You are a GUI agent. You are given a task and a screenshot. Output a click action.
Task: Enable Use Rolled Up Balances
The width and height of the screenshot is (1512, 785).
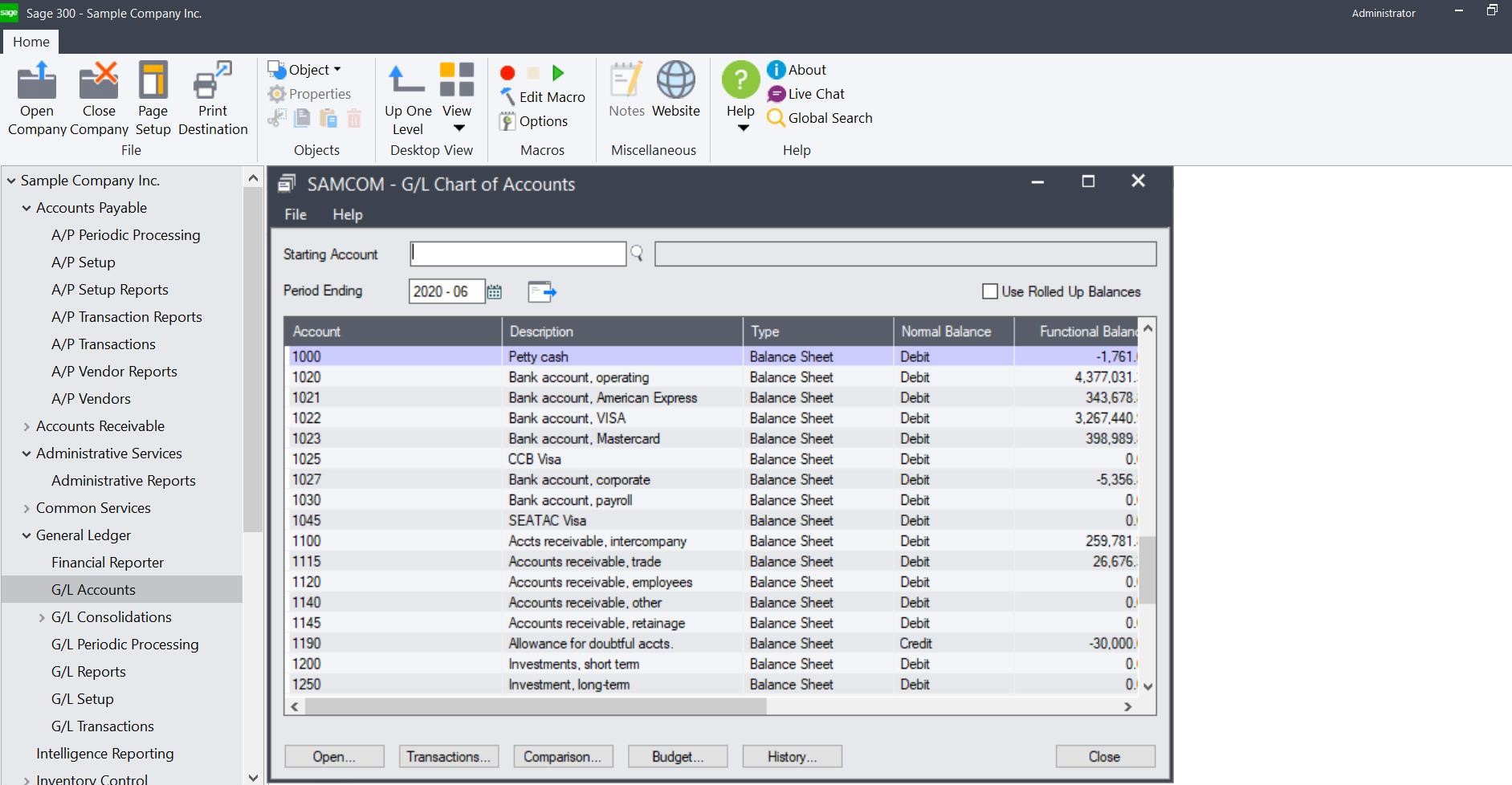pos(990,291)
